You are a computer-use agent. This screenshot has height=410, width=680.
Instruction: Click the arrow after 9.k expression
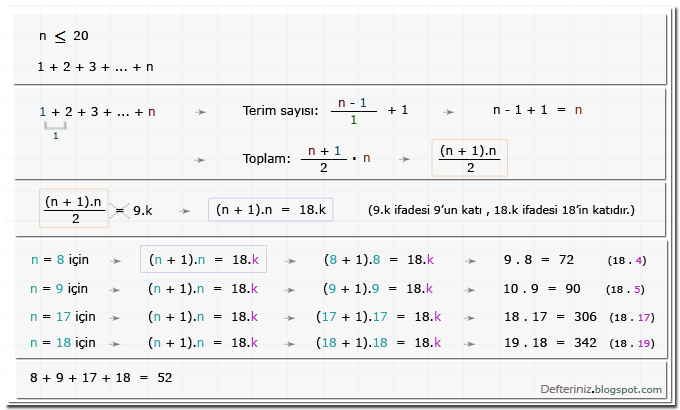pos(185,211)
